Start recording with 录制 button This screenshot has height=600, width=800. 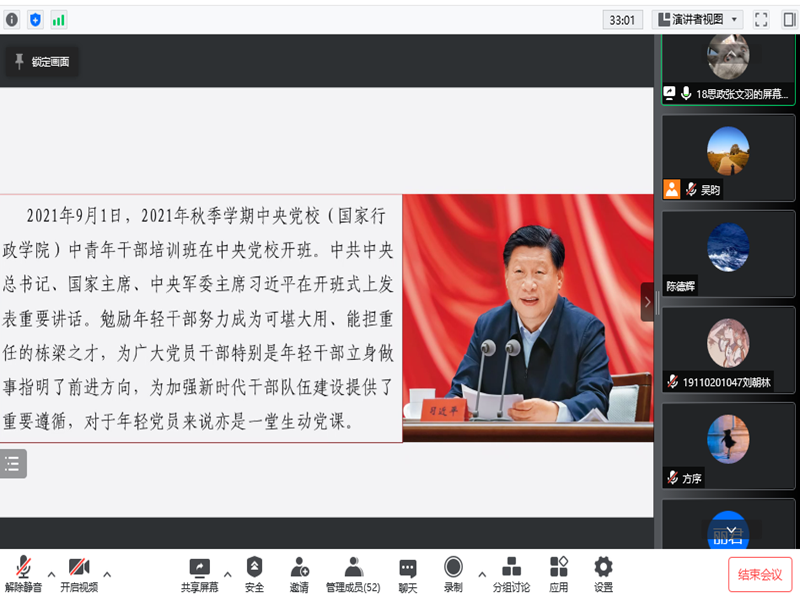click(x=453, y=573)
